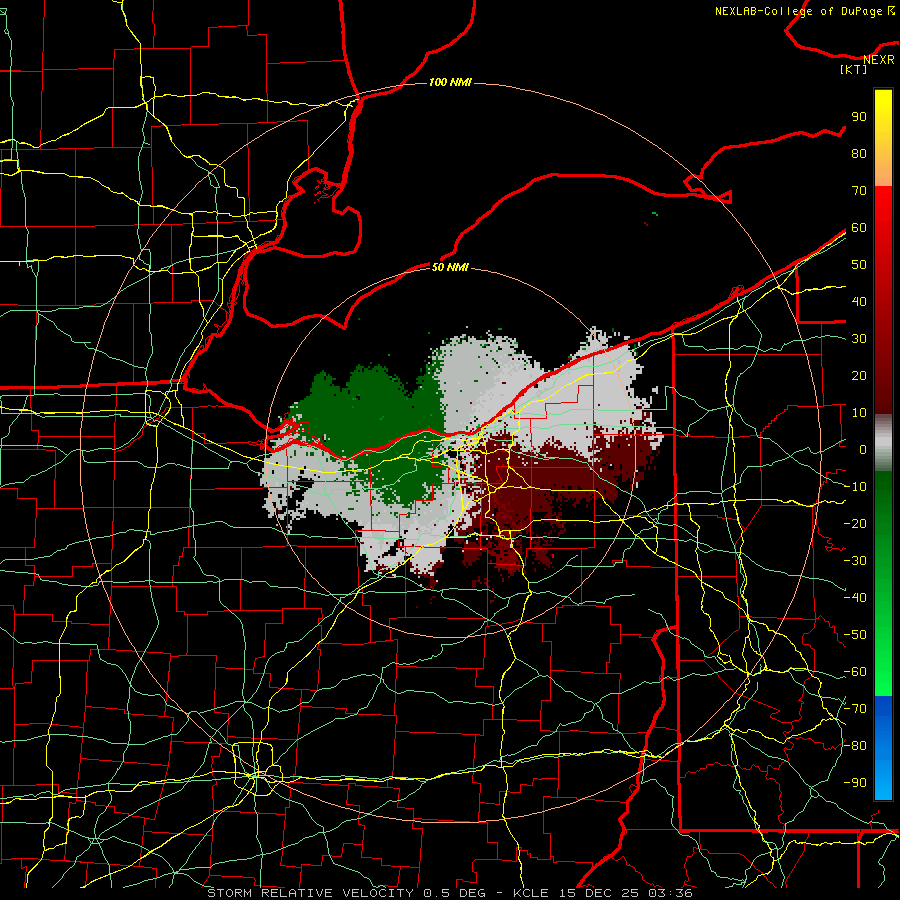Click the 90 value on velocity scale

tap(859, 117)
